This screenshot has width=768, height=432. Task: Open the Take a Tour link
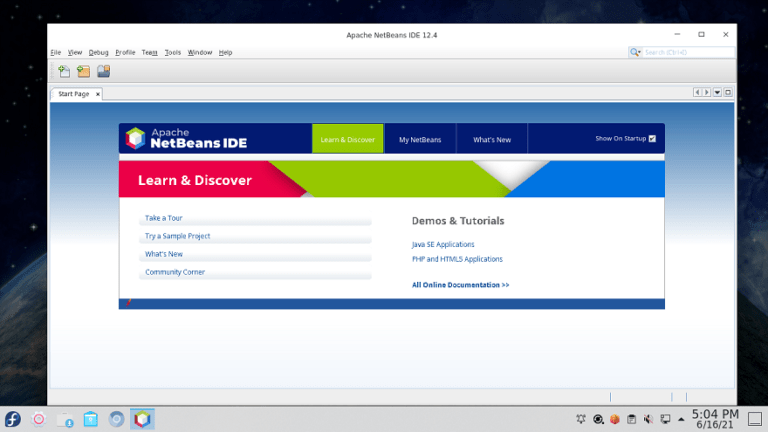point(164,218)
